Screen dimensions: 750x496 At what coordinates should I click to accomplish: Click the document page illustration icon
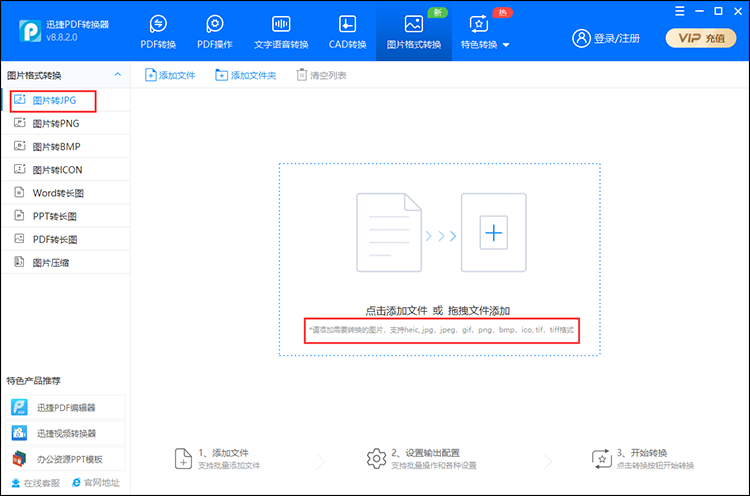389,232
